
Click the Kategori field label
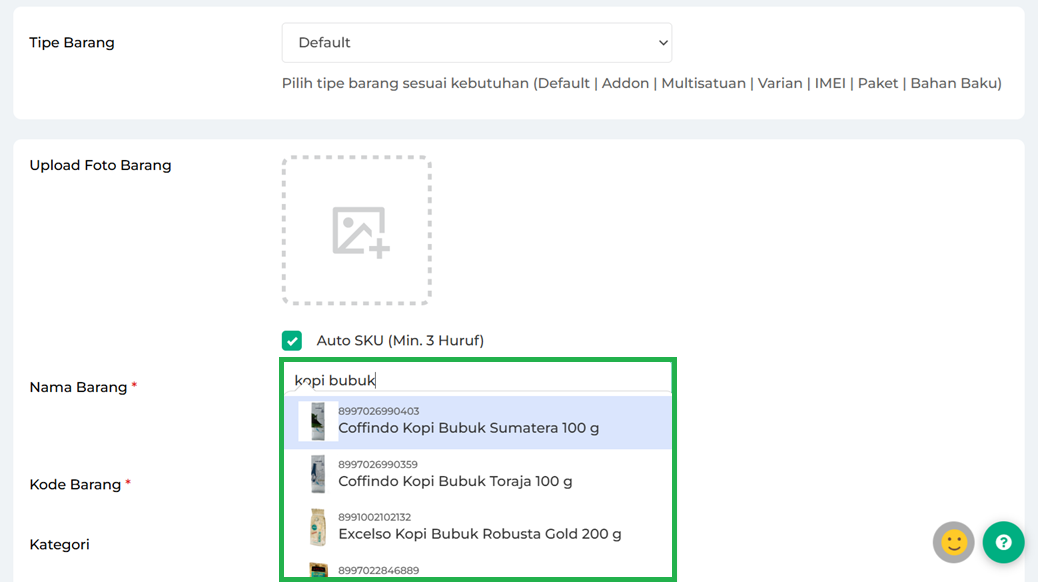point(59,545)
